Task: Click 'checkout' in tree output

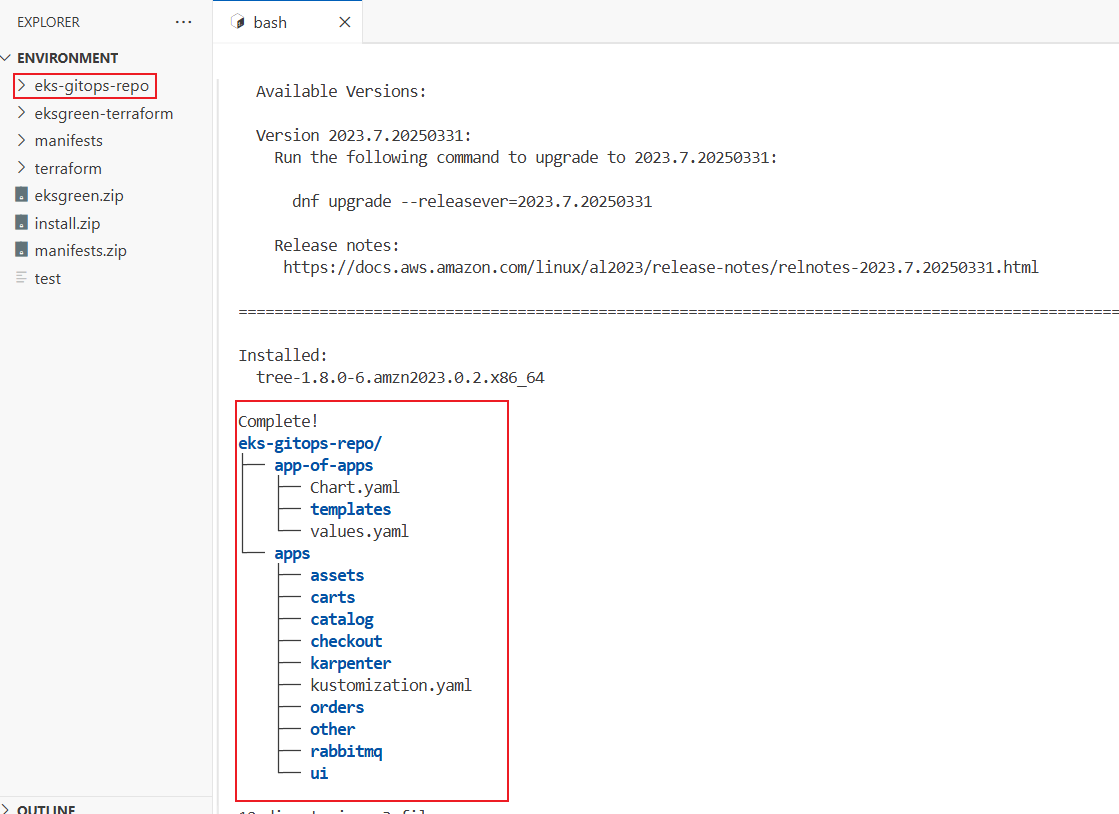Action: click(x=346, y=641)
